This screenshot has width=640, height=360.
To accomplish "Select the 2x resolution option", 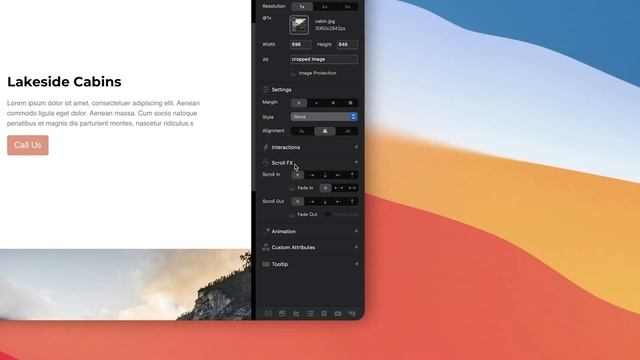I will click(x=324, y=7).
